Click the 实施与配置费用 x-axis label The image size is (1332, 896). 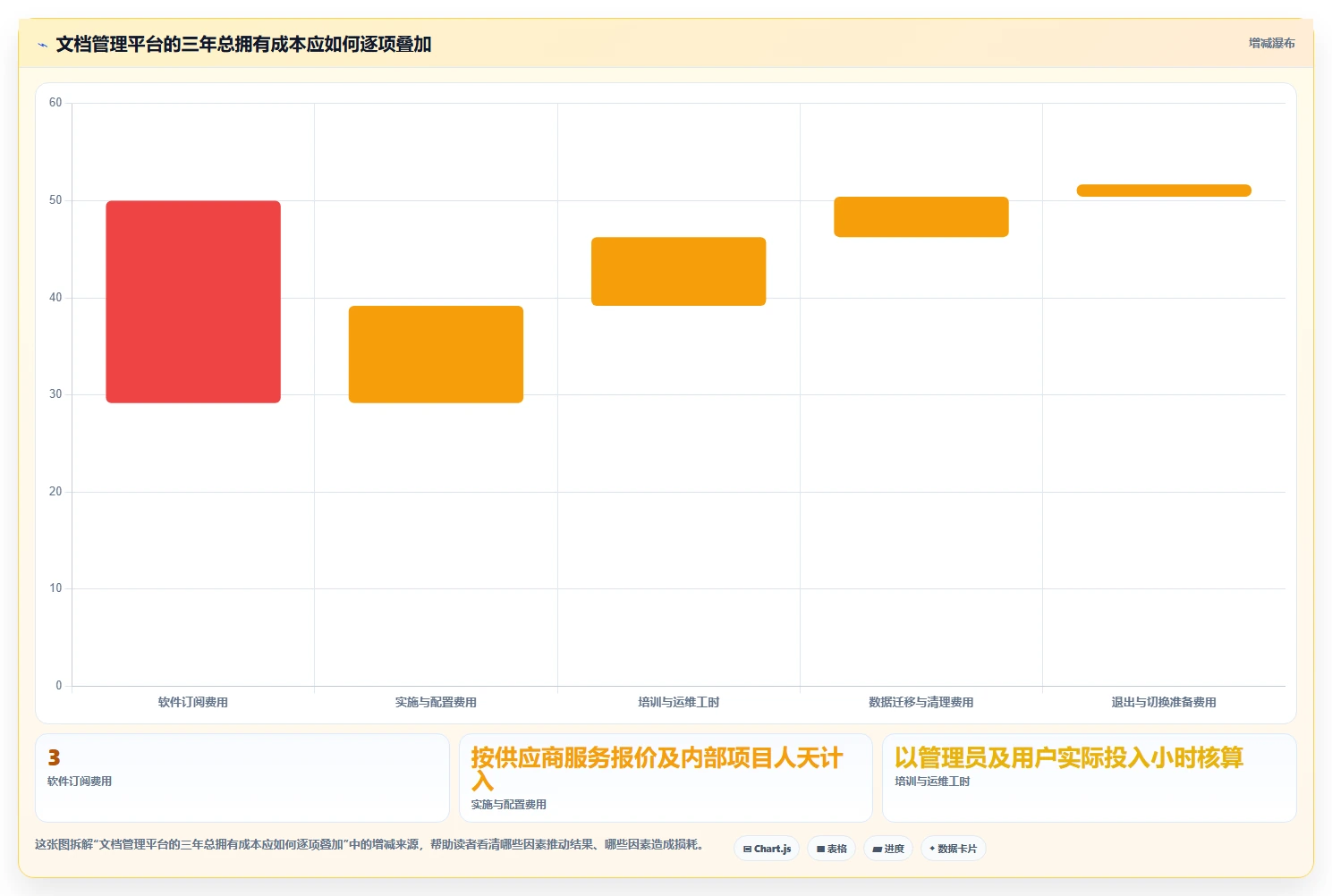(x=436, y=702)
